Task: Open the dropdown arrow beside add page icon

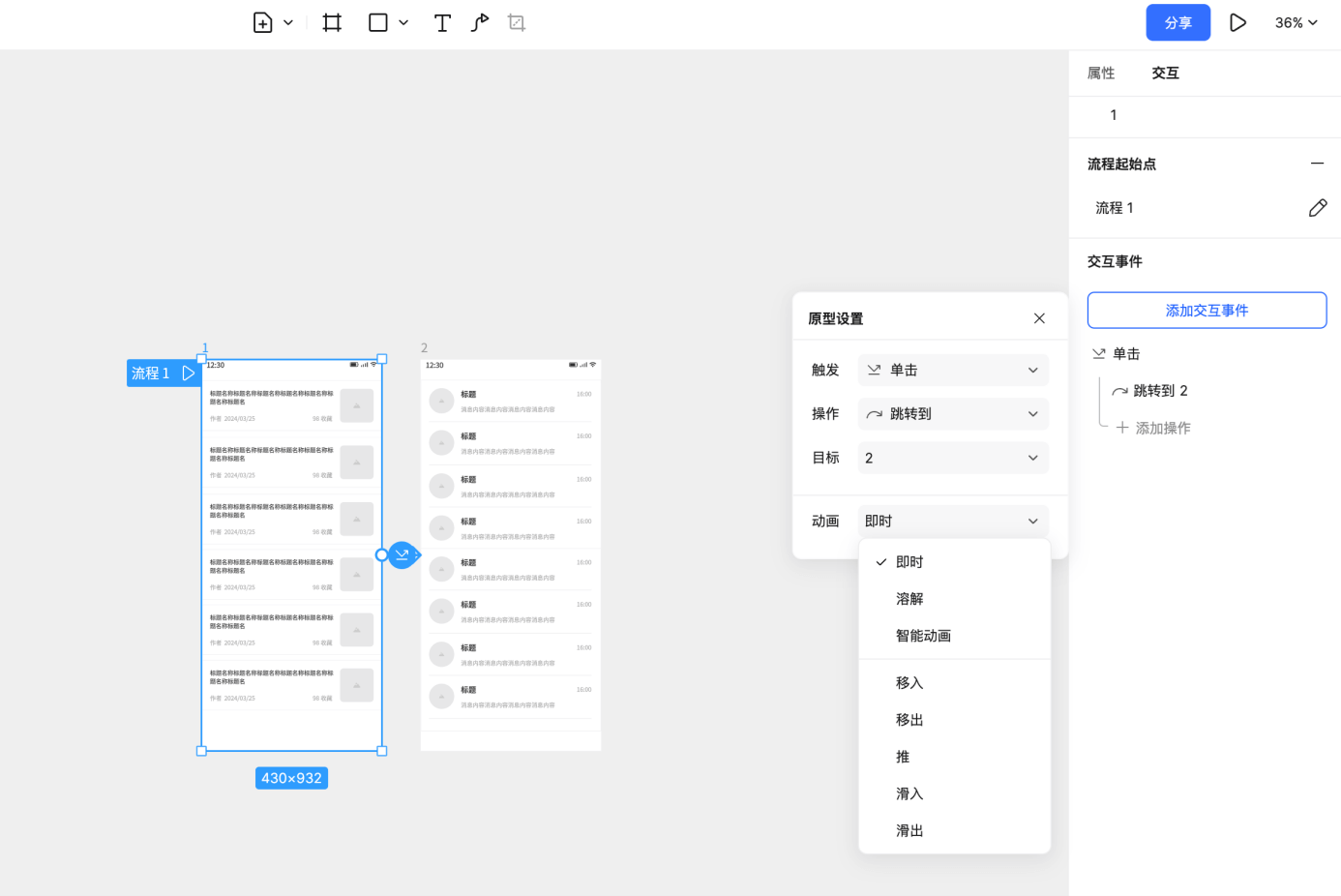Action: [x=288, y=22]
